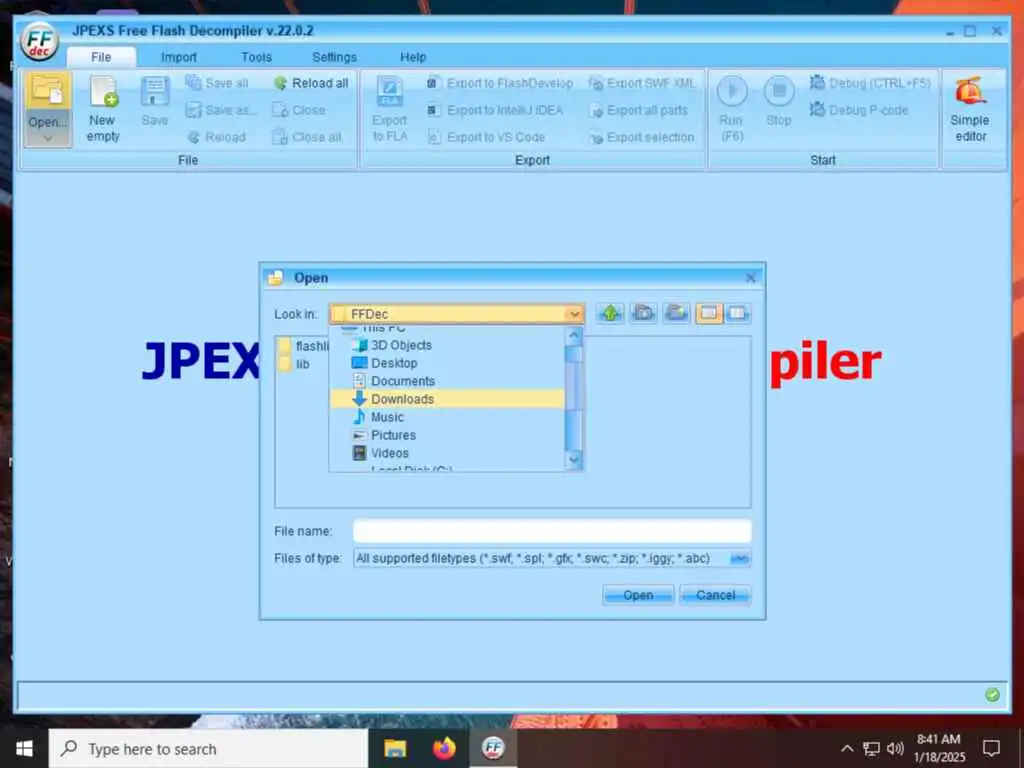The height and width of the screenshot is (768, 1024).
Task: Open the network icon in system tray
Action: 871,748
